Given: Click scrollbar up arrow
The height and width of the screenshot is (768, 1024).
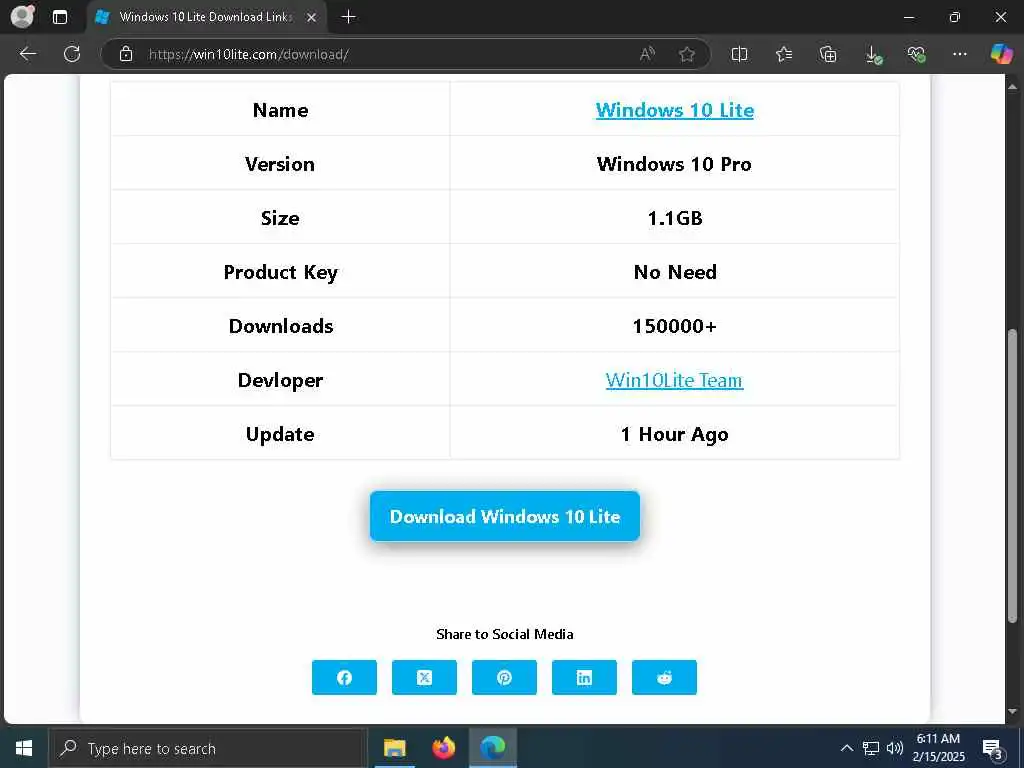Looking at the screenshot, I should pyautogui.click(x=1012, y=86).
